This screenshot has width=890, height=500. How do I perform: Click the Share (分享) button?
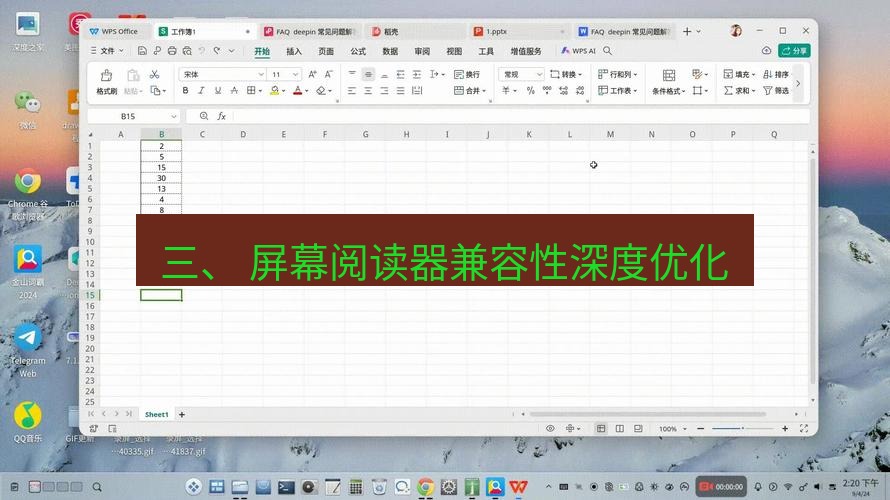click(794, 51)
